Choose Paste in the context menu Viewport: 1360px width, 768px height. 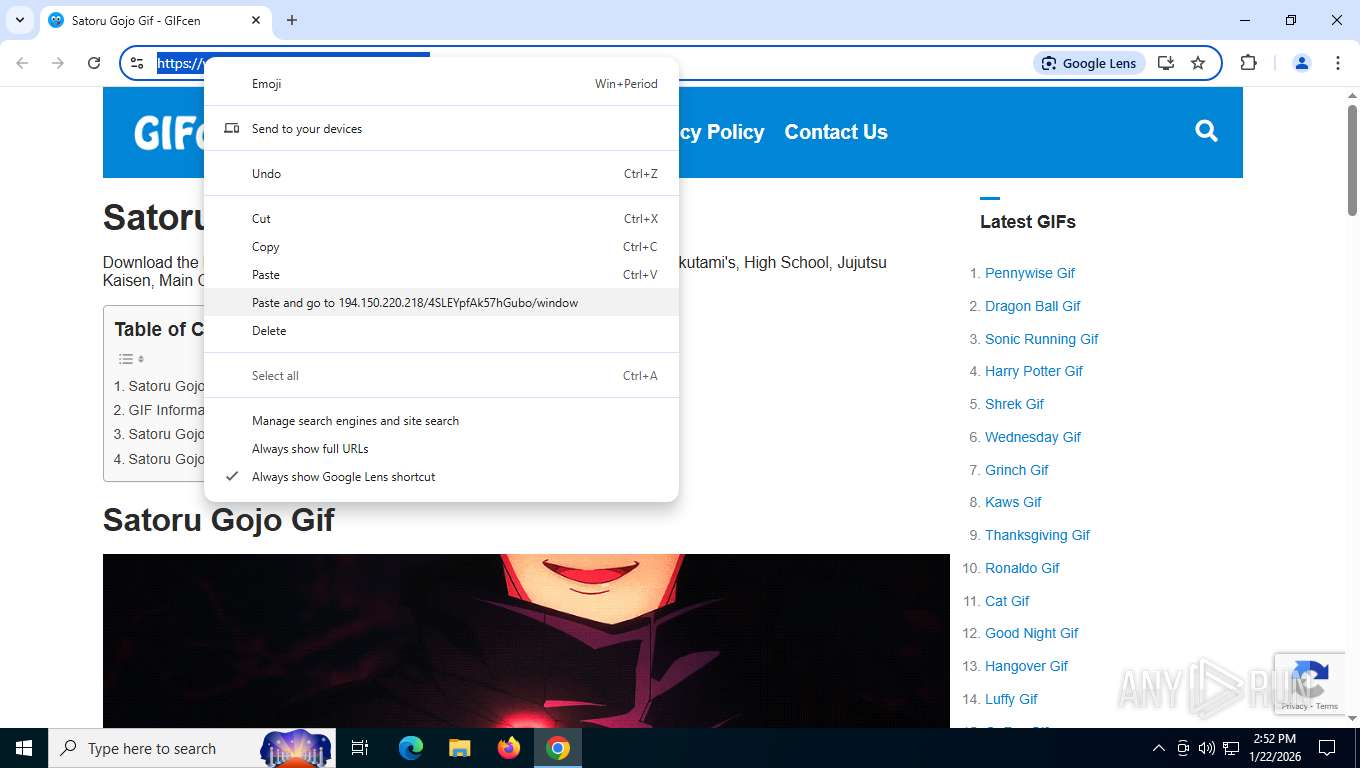[x=441, y=275]
